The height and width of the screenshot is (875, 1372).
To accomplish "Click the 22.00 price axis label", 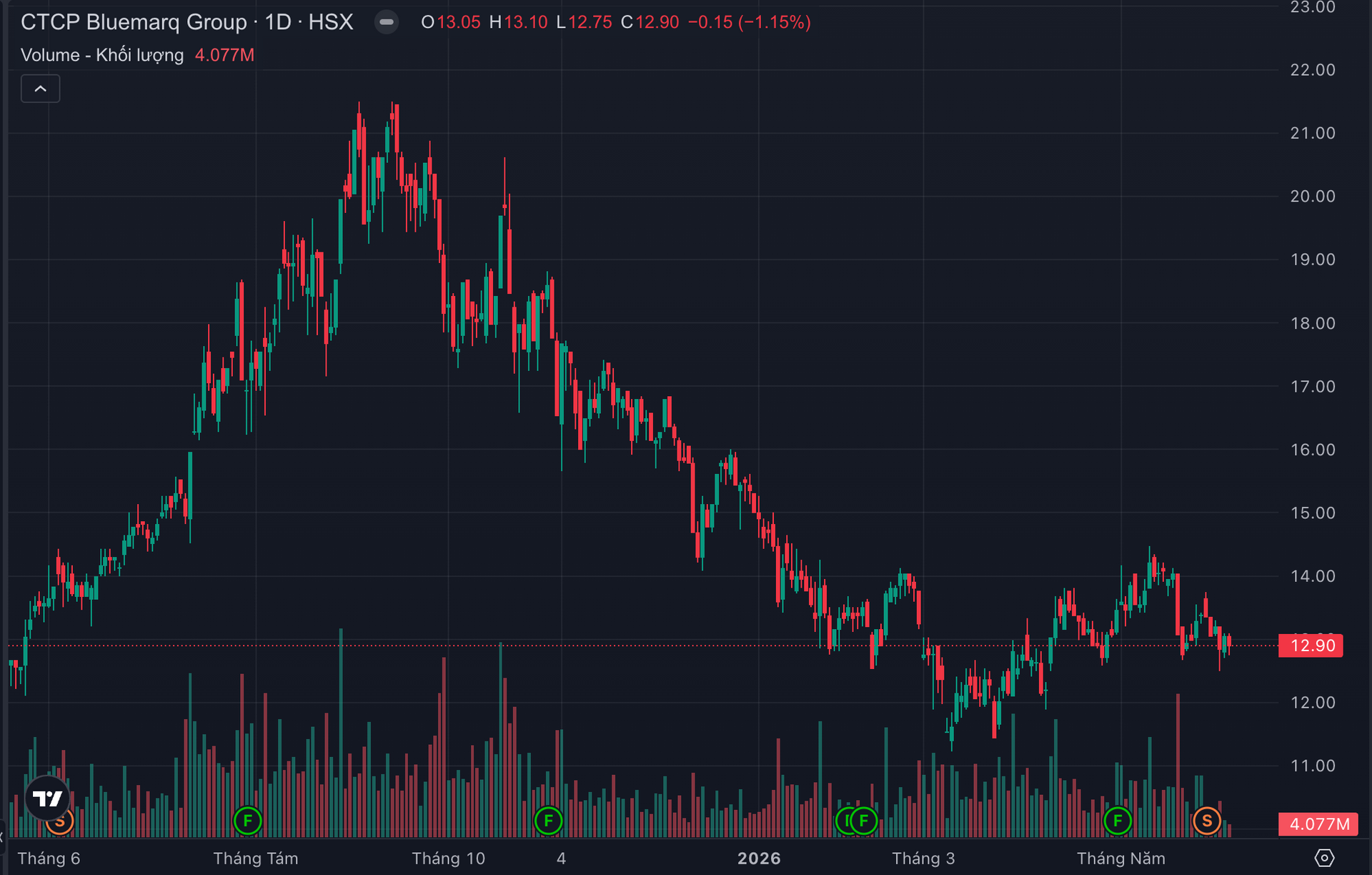I will coord(1313,70).
